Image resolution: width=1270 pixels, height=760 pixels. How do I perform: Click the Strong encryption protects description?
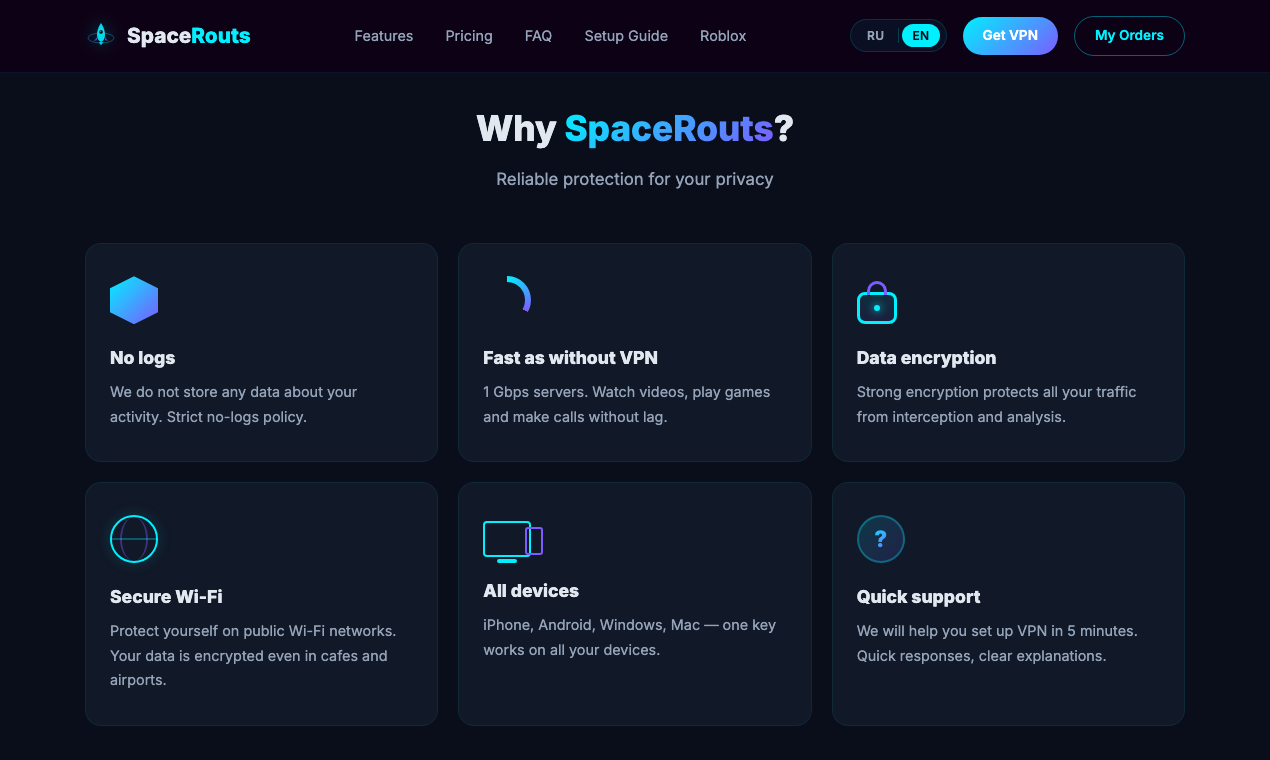997,404
